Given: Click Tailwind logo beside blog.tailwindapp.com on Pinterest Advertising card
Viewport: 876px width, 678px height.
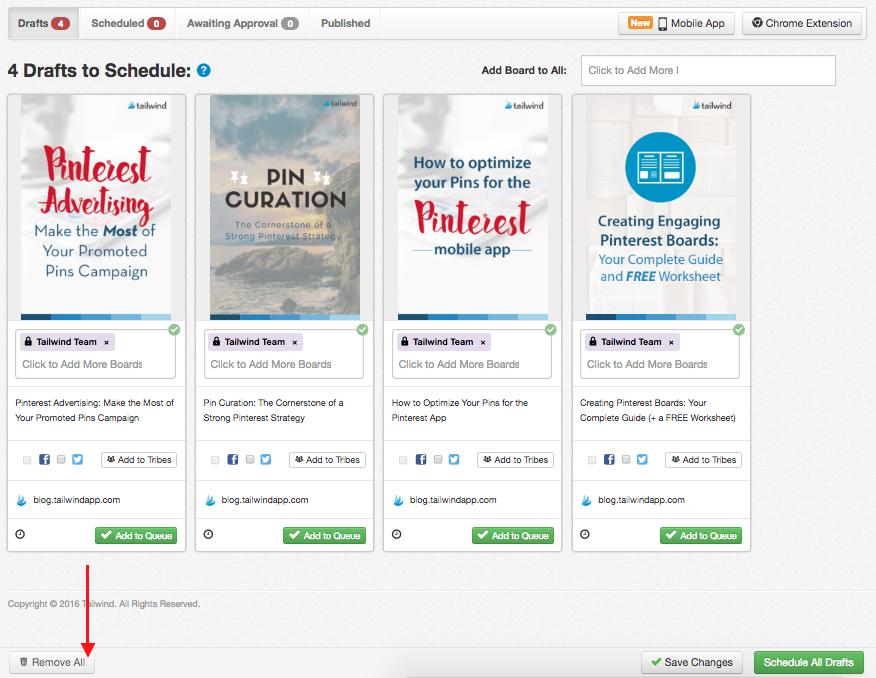Looking at the screenshot, I should pyautogui.click(x=22, y=500).
